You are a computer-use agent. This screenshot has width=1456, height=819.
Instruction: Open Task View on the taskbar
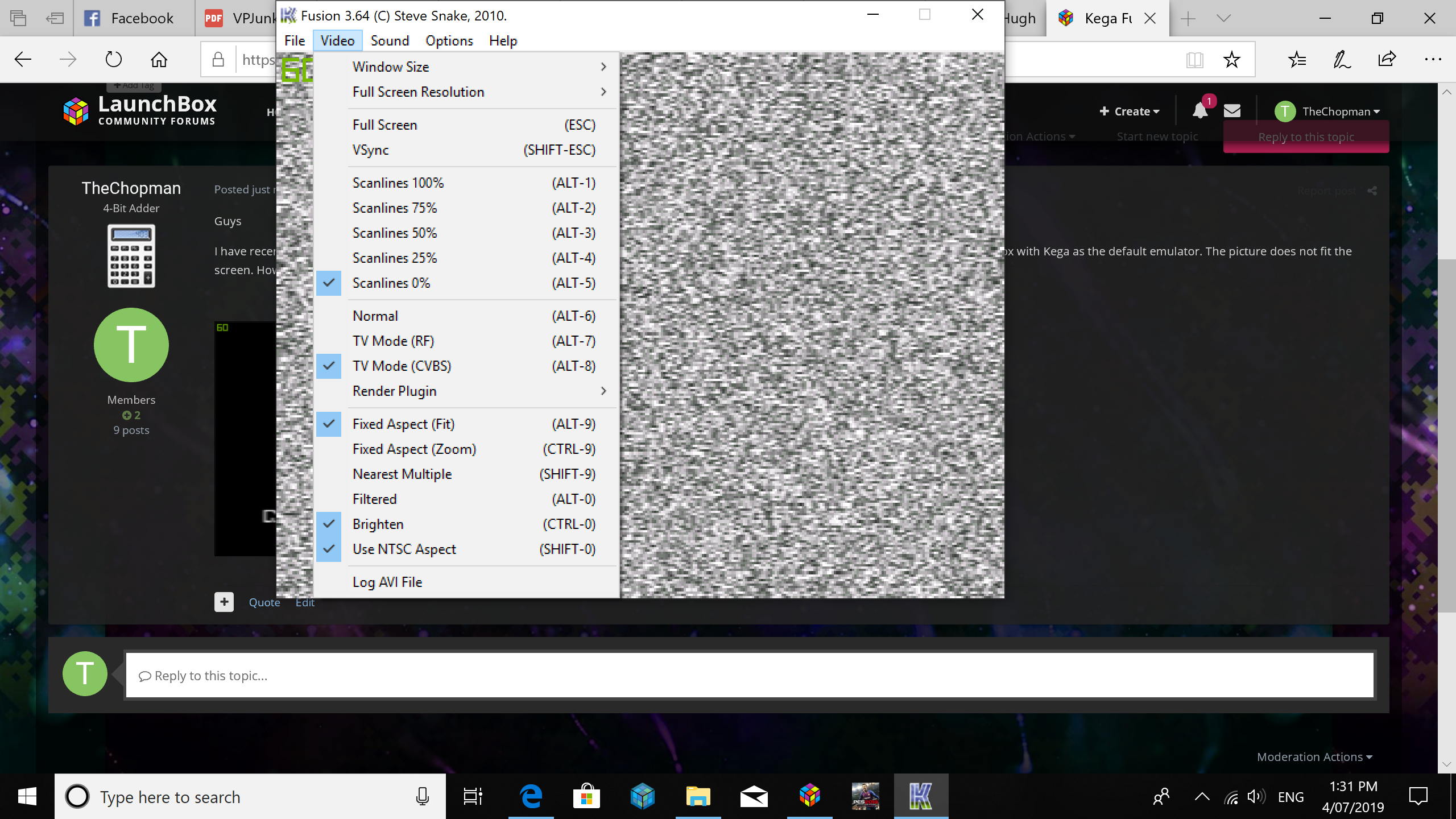pyautogui.click(x=473, y=796)
